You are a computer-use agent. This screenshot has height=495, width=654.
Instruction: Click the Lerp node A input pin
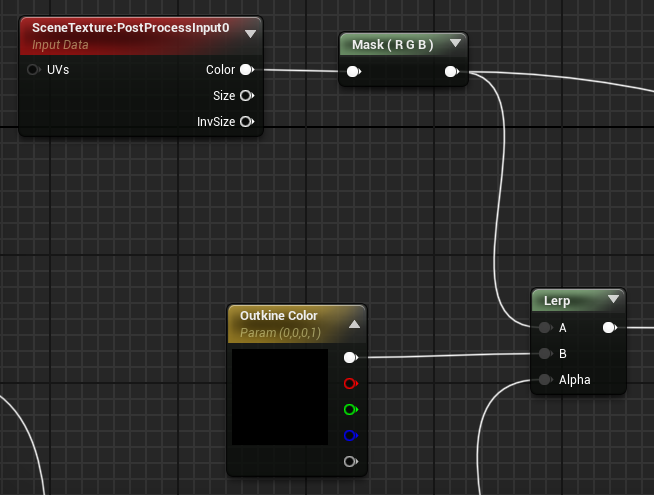544,328
